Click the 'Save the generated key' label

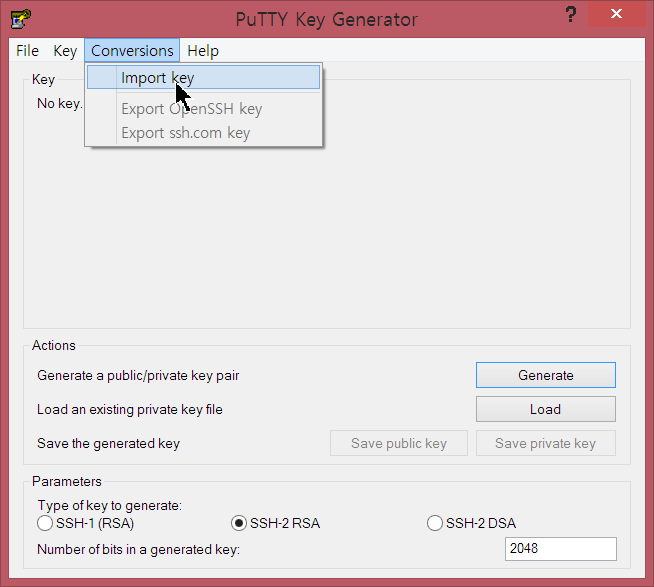[x=108, y=443]
